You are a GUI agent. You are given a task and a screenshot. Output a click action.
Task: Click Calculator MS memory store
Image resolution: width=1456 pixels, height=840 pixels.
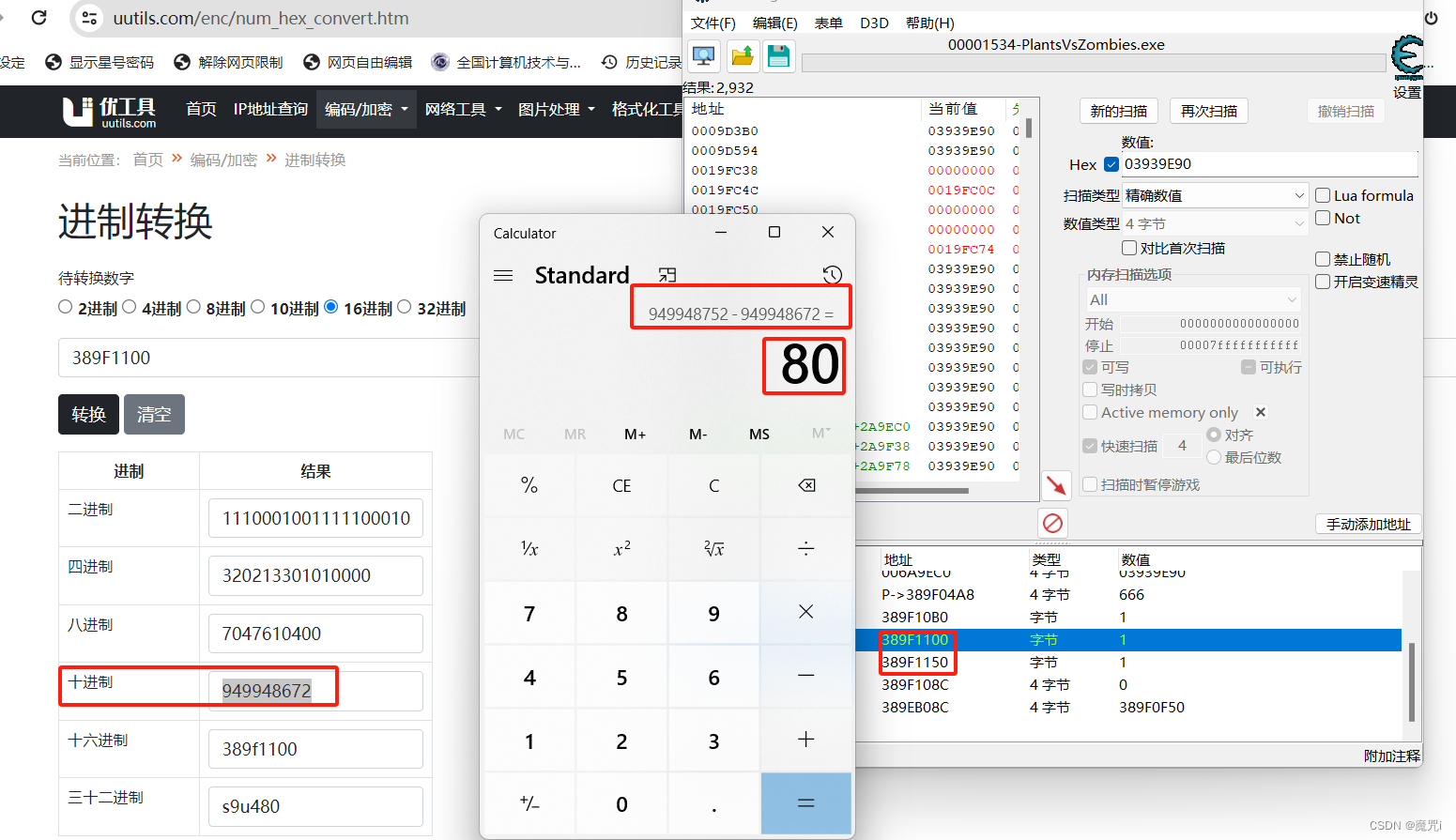(x=759, y=434)
